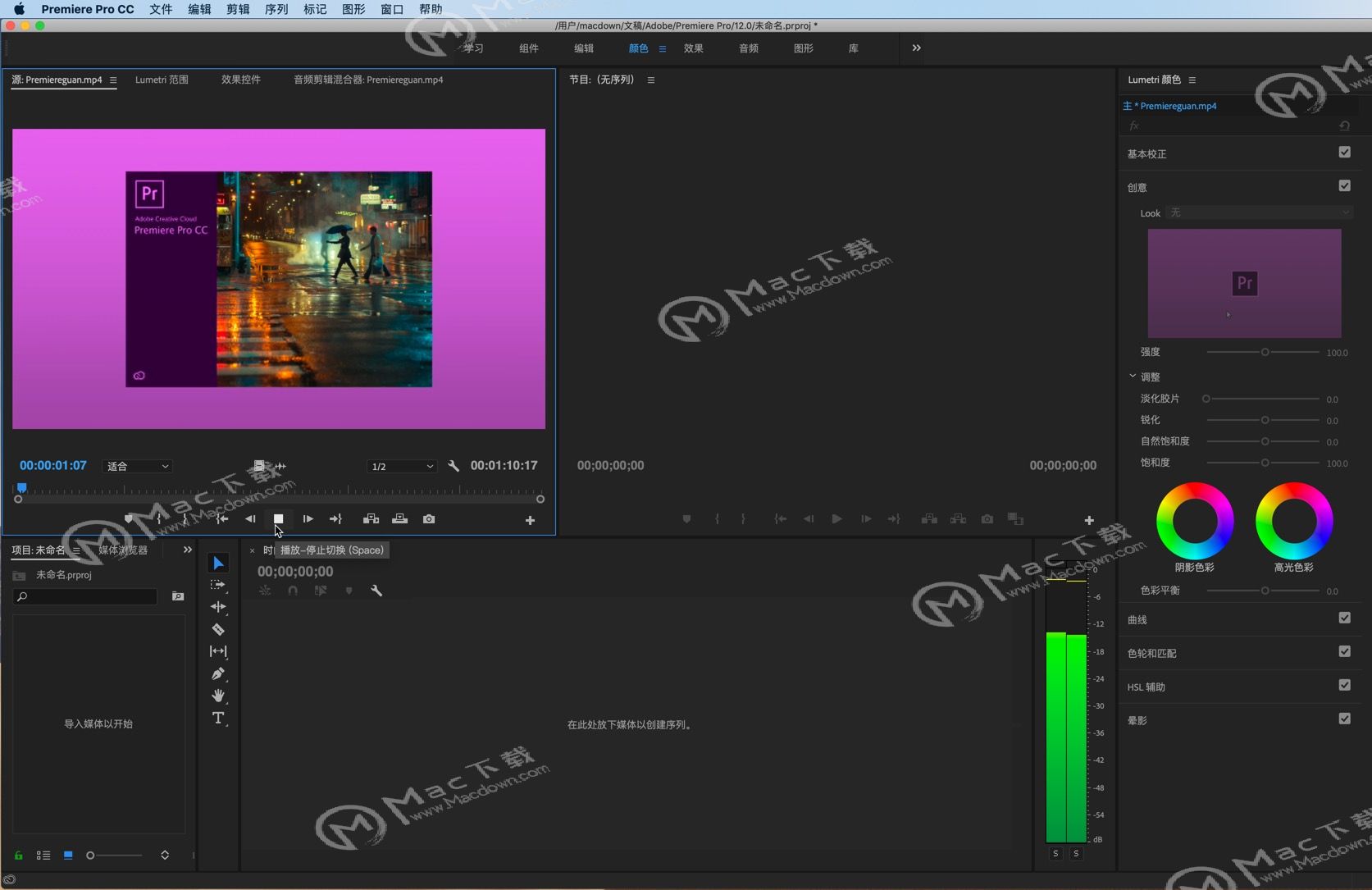Switch to the Lumetri 范围 tab
Viewport: 1372px width, 890px height.
pos(162,80)
